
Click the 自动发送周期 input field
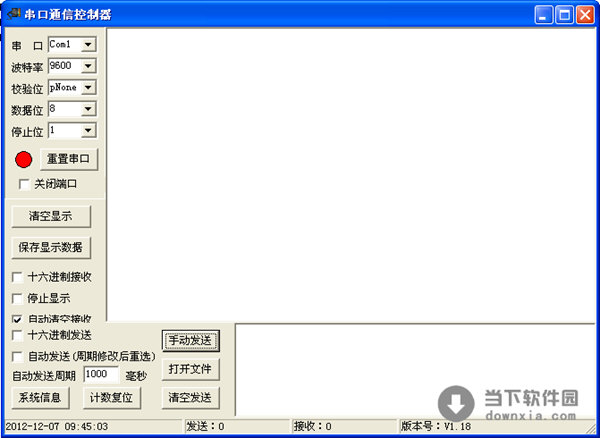tap(101, 374)
